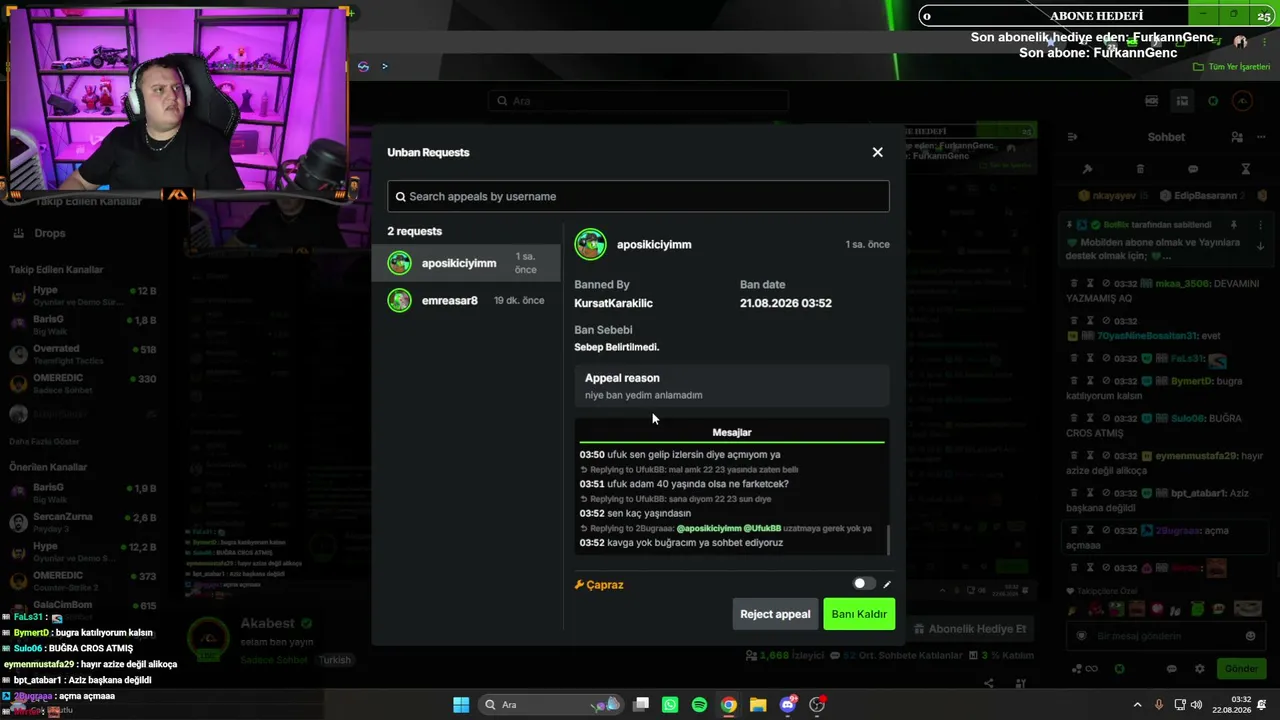The height and width of the screenshot is (720, 1280).
Task: Open GalaCimBom recommended channel
Action: tap(84, 608)
